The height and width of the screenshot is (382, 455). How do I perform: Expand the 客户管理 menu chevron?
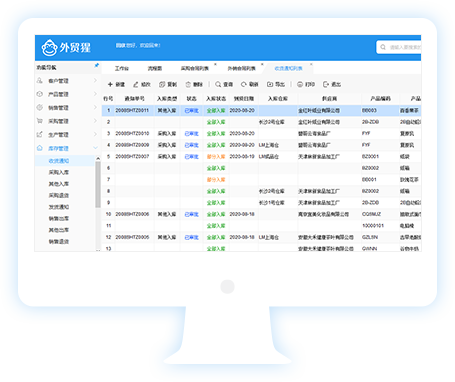pos(95,80)
